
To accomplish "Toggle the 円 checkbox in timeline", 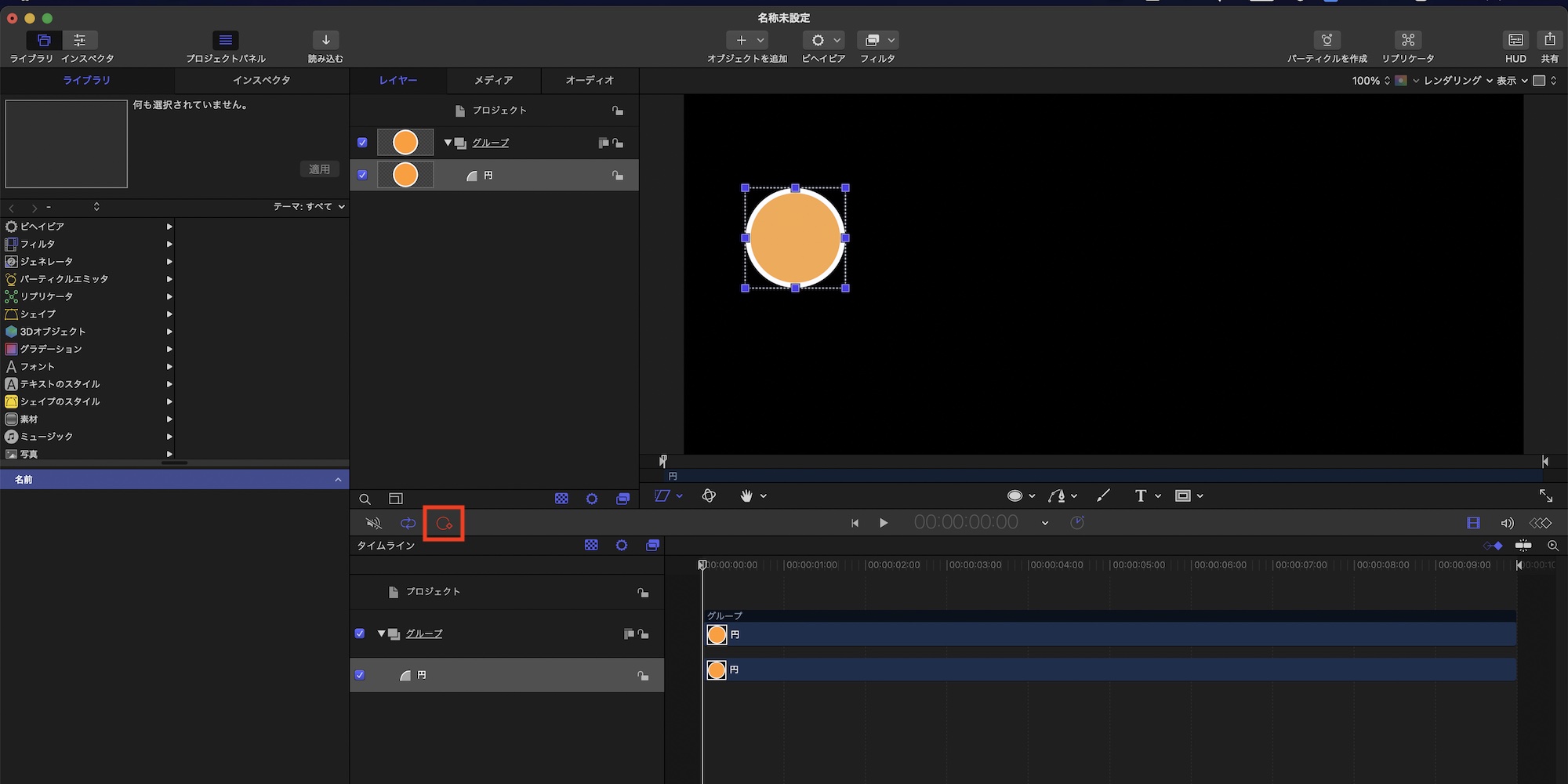I will 360,675.
